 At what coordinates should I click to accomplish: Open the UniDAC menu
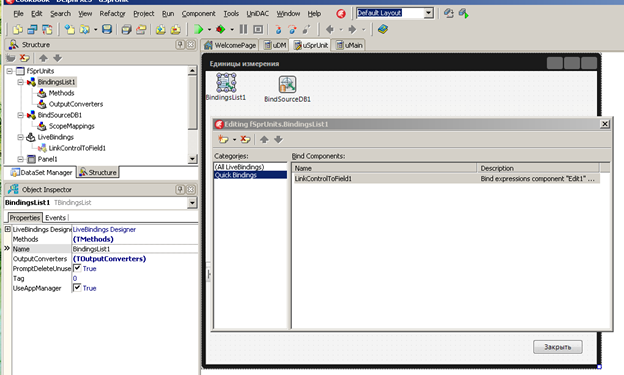click(x=257, y=14)
